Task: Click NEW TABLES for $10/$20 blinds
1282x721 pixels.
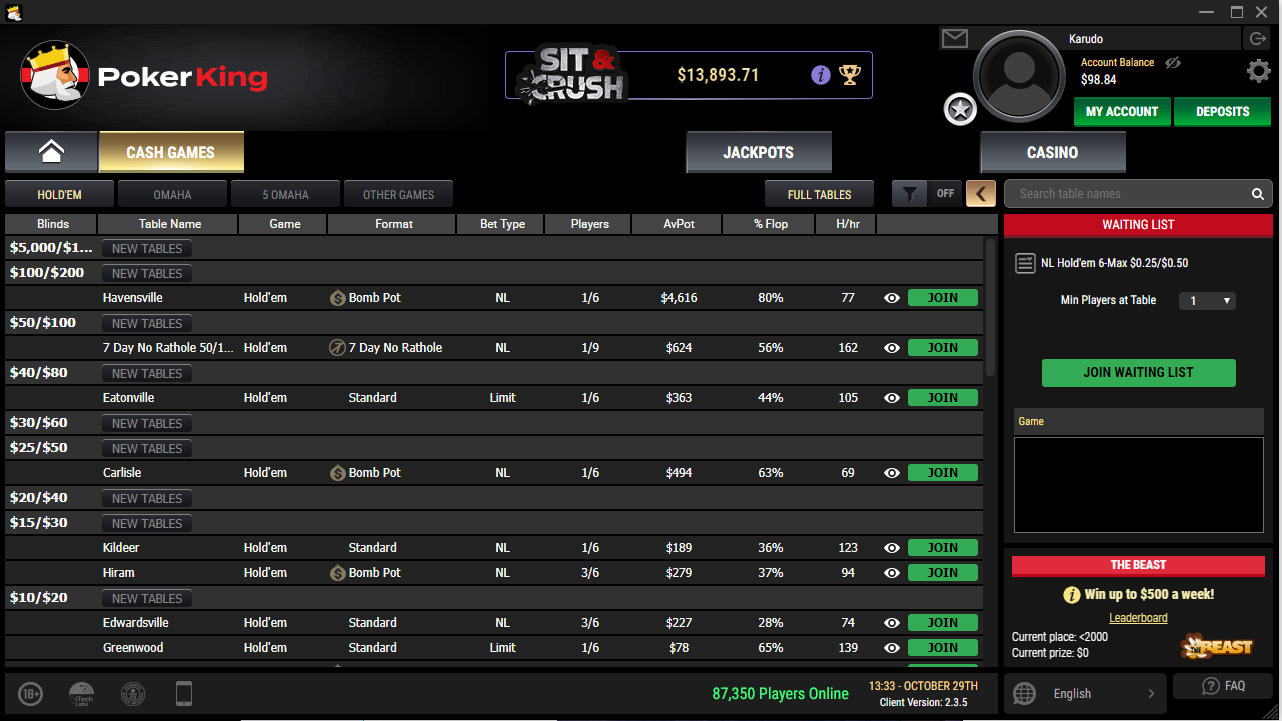Action: (x=147, y=598)
